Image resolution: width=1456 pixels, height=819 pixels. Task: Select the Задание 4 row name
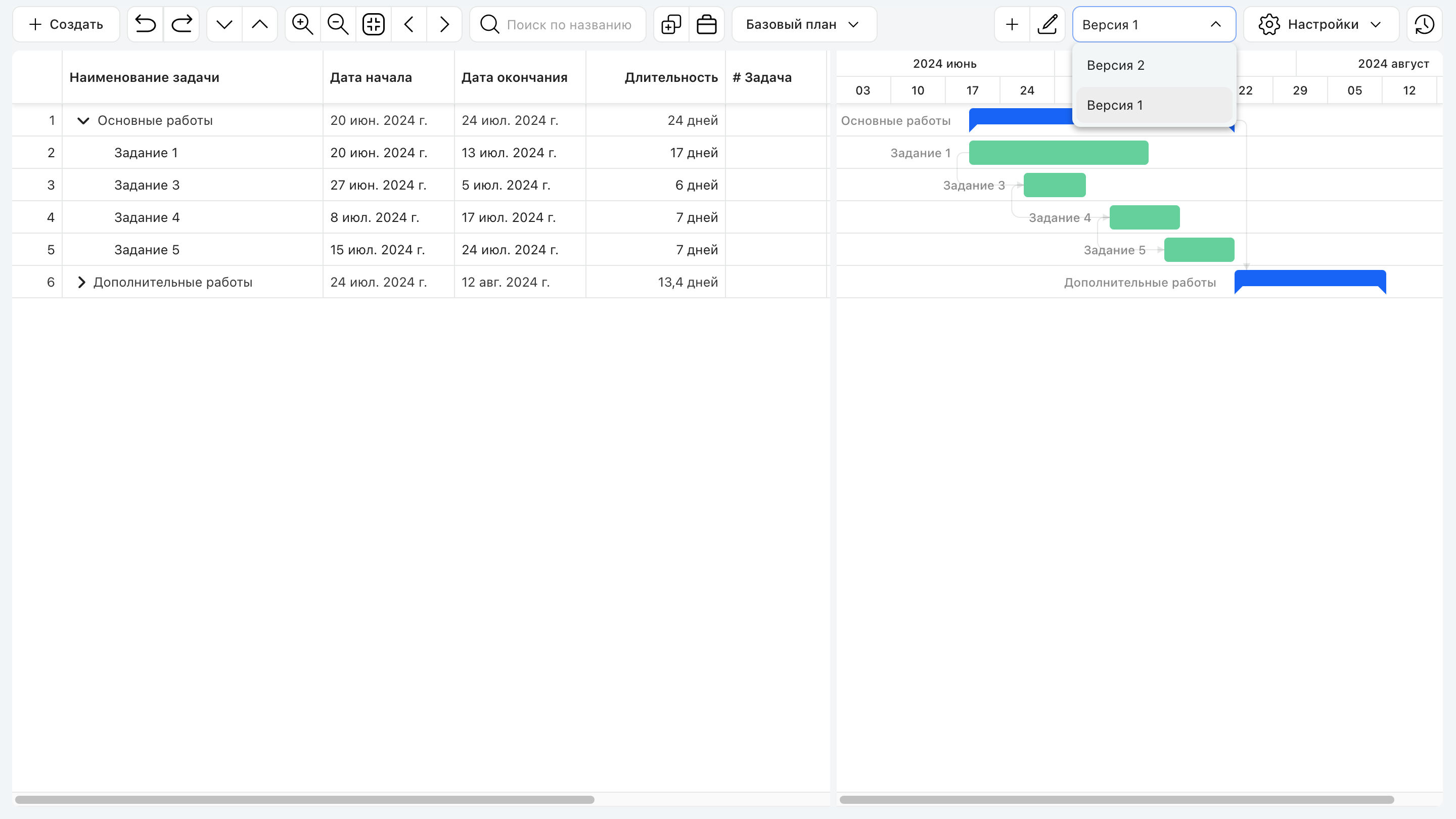tap(147, 217)
